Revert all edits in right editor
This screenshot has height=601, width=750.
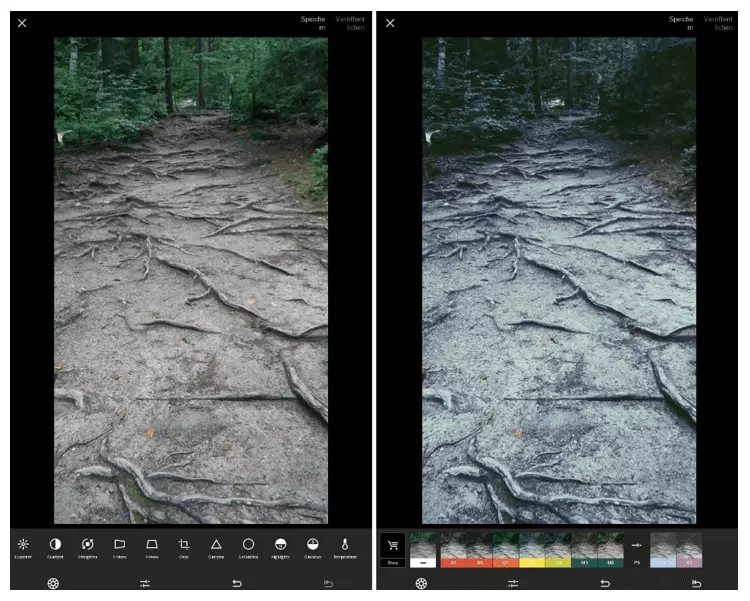(x=696, y=583)
